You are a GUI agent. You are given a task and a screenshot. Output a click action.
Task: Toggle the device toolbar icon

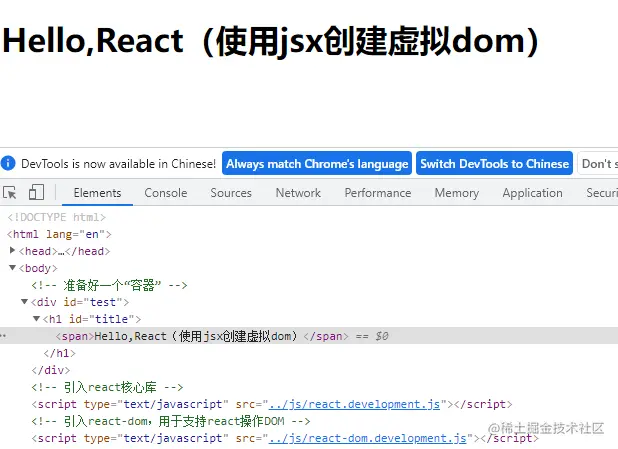(x=36, y=192)
